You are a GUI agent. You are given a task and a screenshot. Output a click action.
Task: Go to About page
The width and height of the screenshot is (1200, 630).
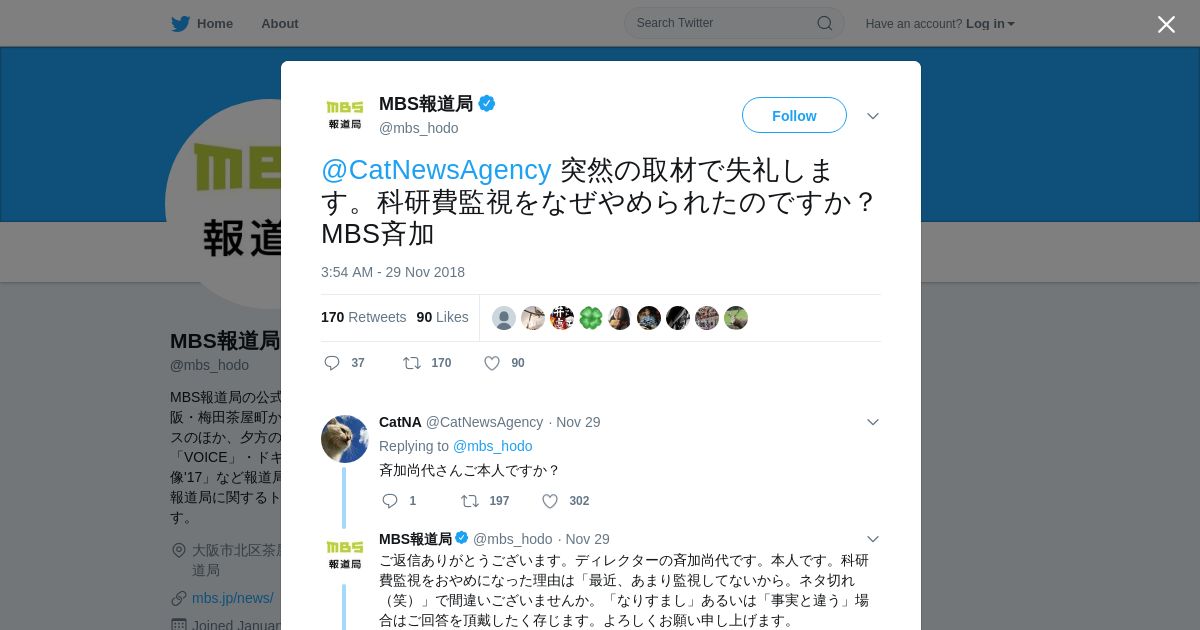pos(280,23)
